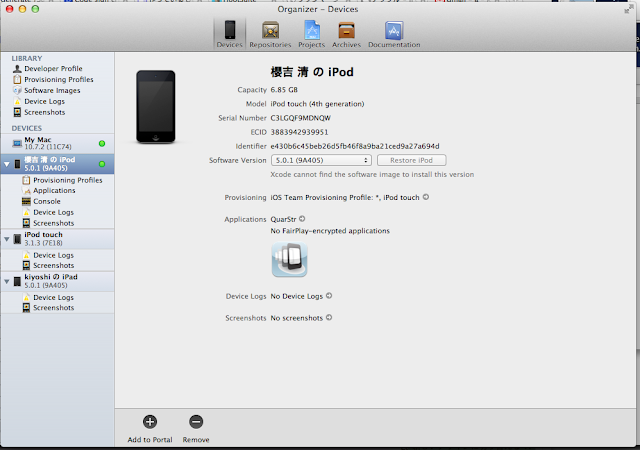The width and height of the screenshot is (640, 450).
Task: Click the QuarStr application icon
Action: click(289, 260)
